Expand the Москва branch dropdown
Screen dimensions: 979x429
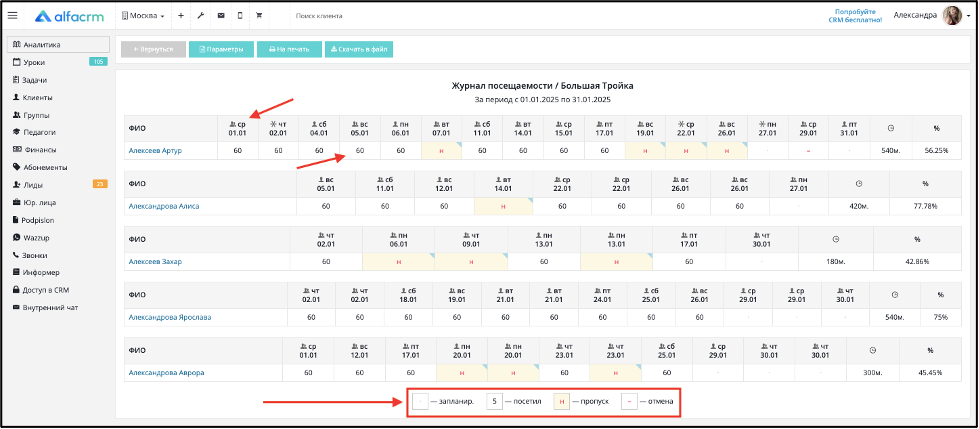pos(143,16)
